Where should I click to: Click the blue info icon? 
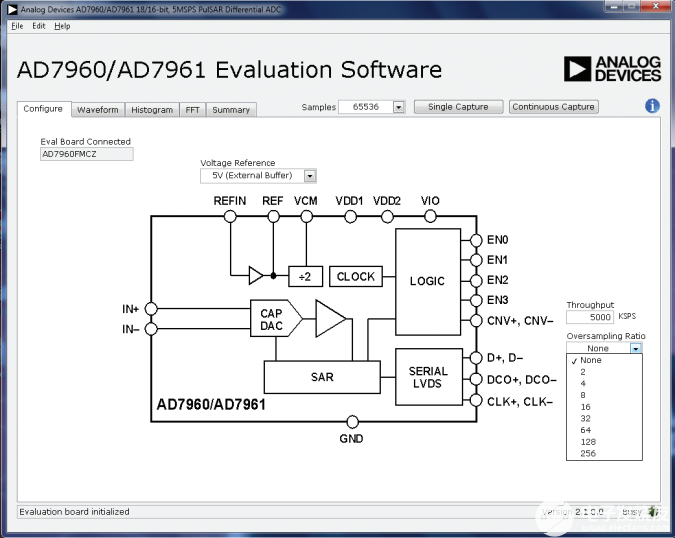pyautogui.click(x=652, y=106)
